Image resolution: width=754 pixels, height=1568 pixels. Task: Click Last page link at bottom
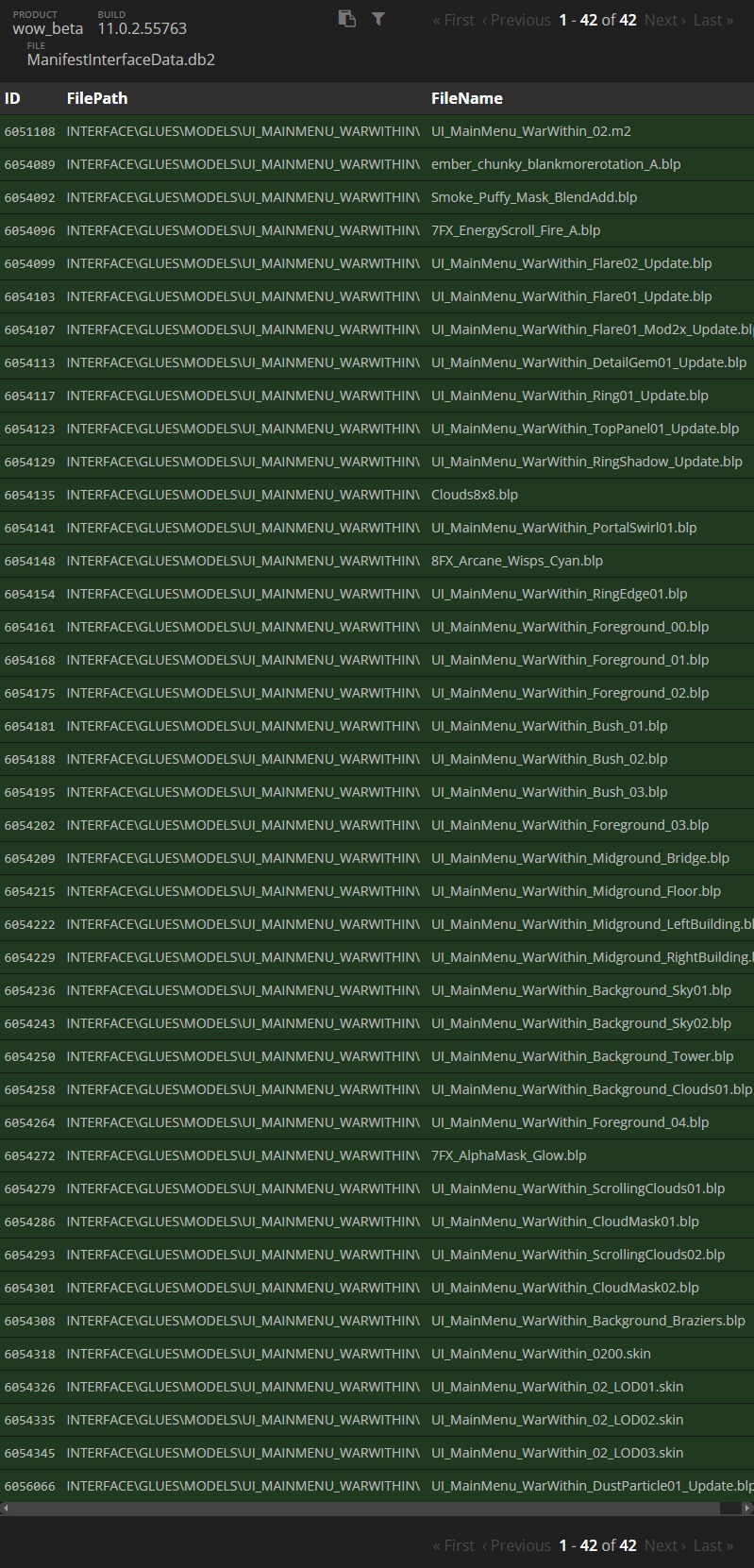(x=713, y=1545)
